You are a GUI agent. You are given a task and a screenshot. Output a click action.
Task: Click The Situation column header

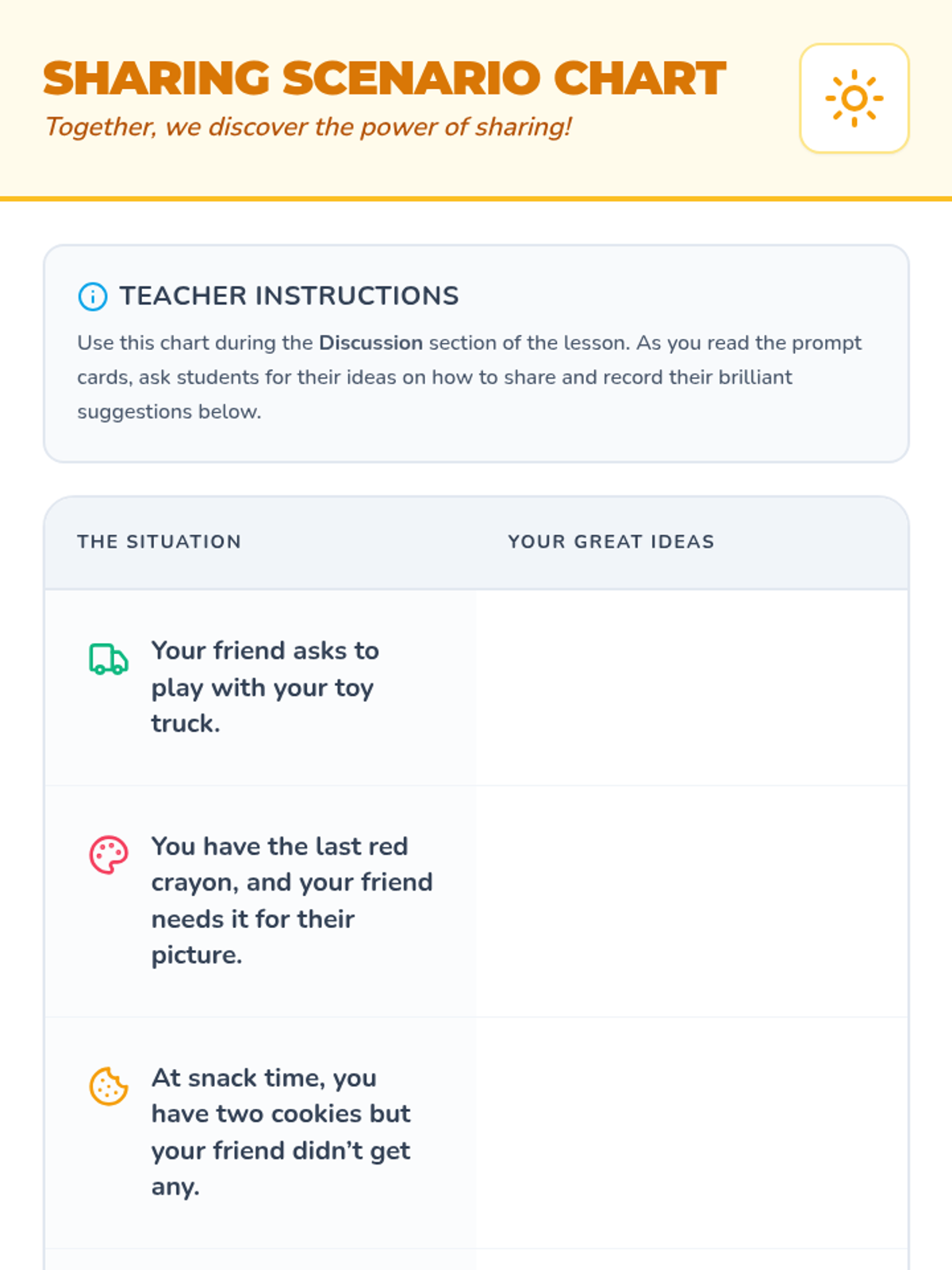pos(159,542)
